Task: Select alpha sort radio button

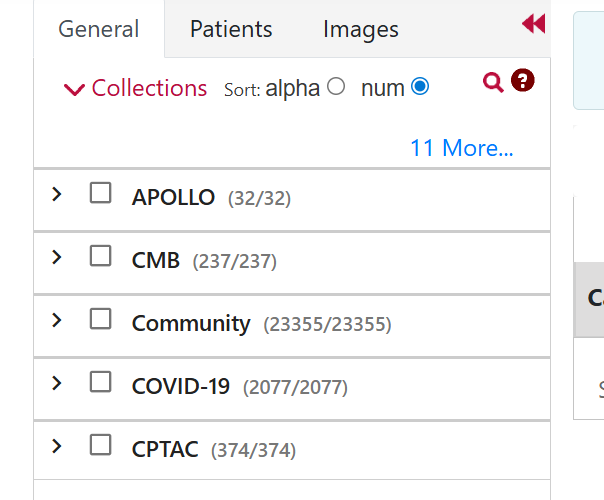Action: click(336, 86)
